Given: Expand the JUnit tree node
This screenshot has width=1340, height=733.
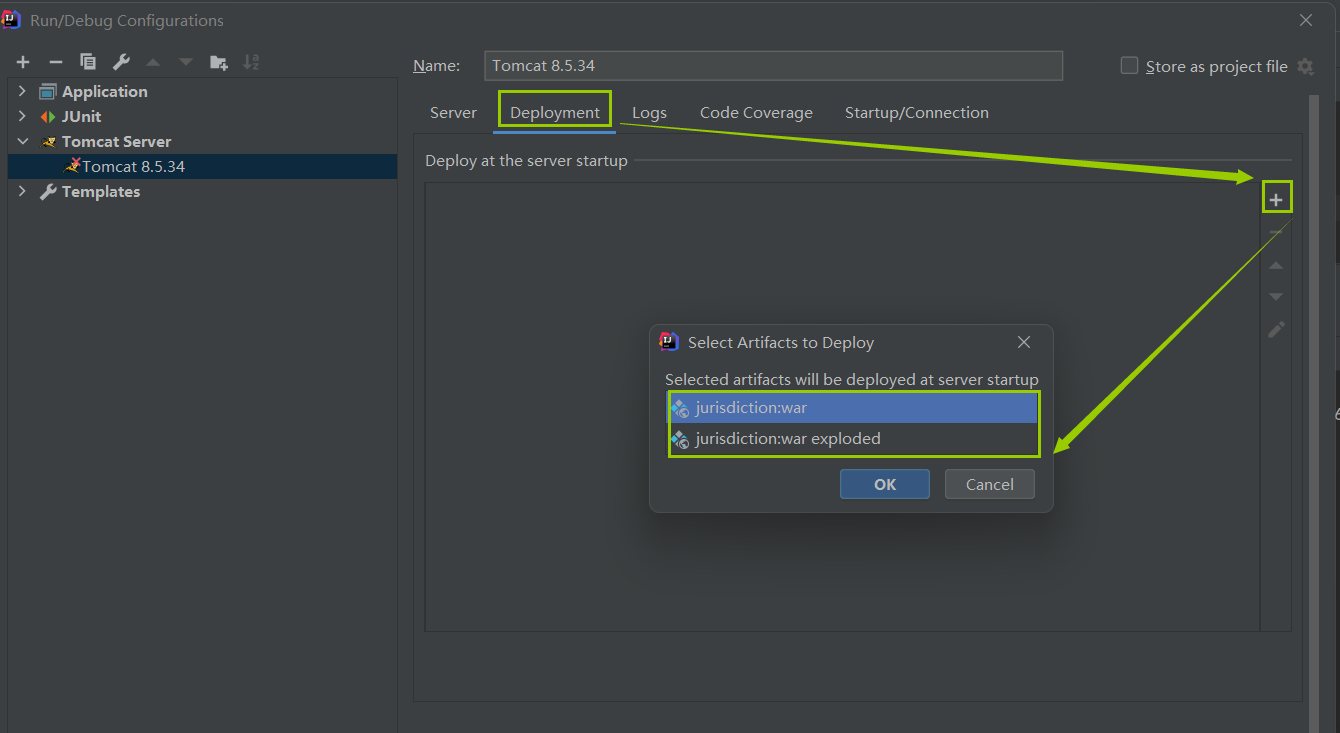Looking at the screenshot, I should pos(22,116).
